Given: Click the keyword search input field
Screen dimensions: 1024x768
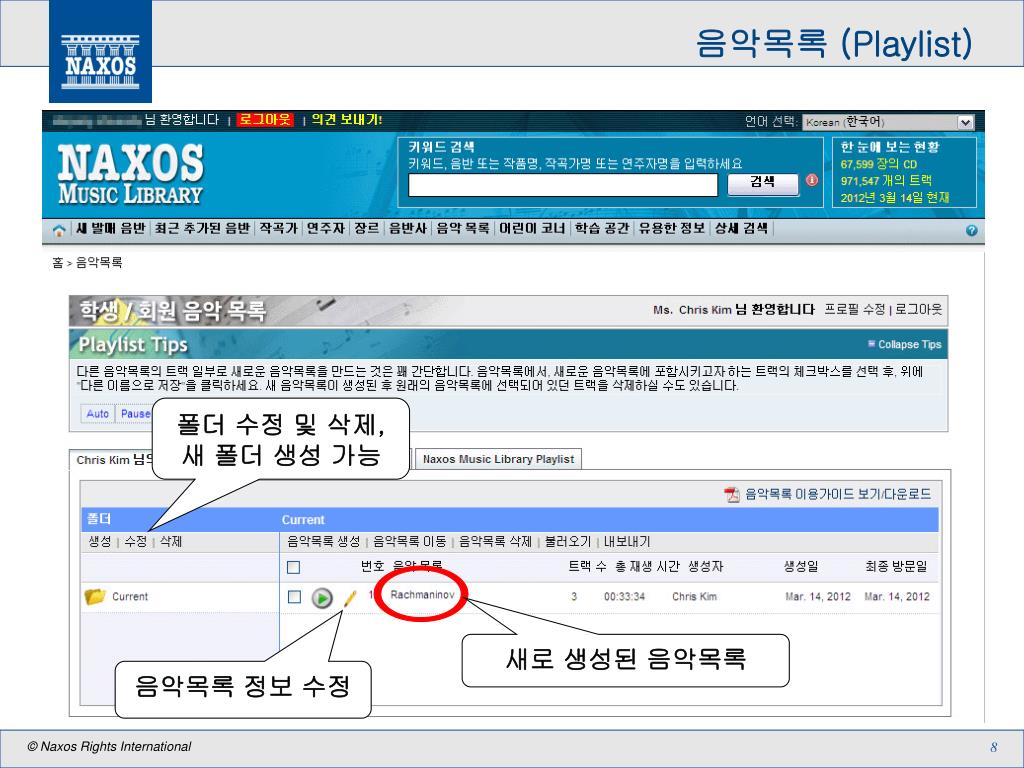Looking at the screenshot, I should coord(562,185).
